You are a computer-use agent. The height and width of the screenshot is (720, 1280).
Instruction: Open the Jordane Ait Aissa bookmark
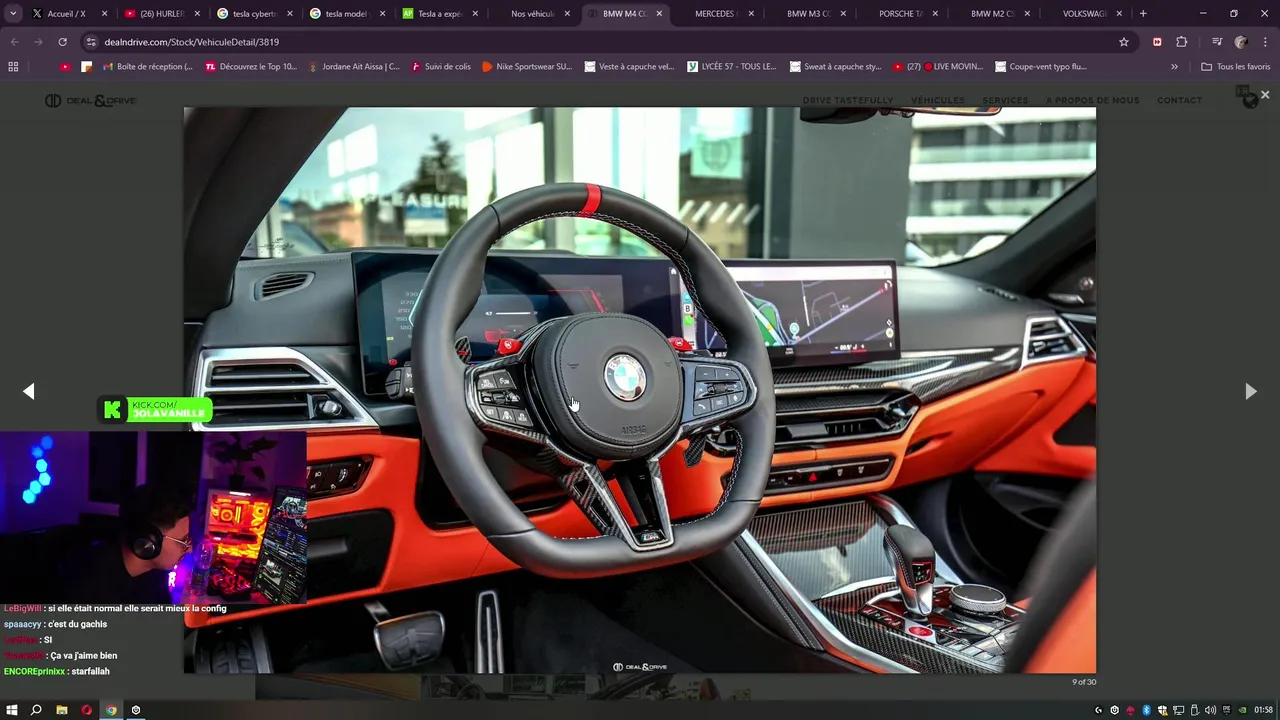point(354,66)
